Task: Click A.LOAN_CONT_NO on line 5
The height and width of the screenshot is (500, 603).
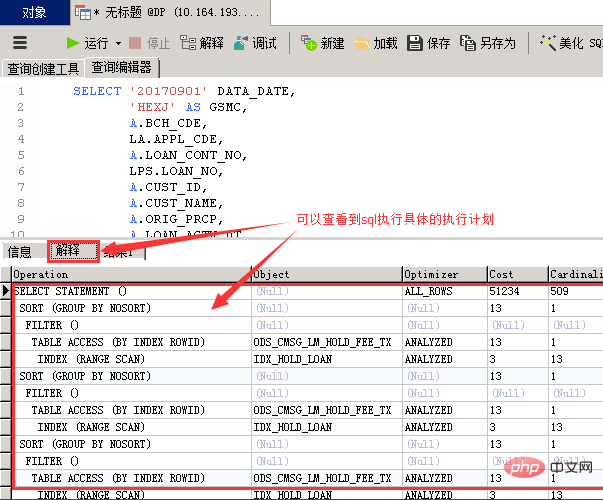Action: pos(188,155)
